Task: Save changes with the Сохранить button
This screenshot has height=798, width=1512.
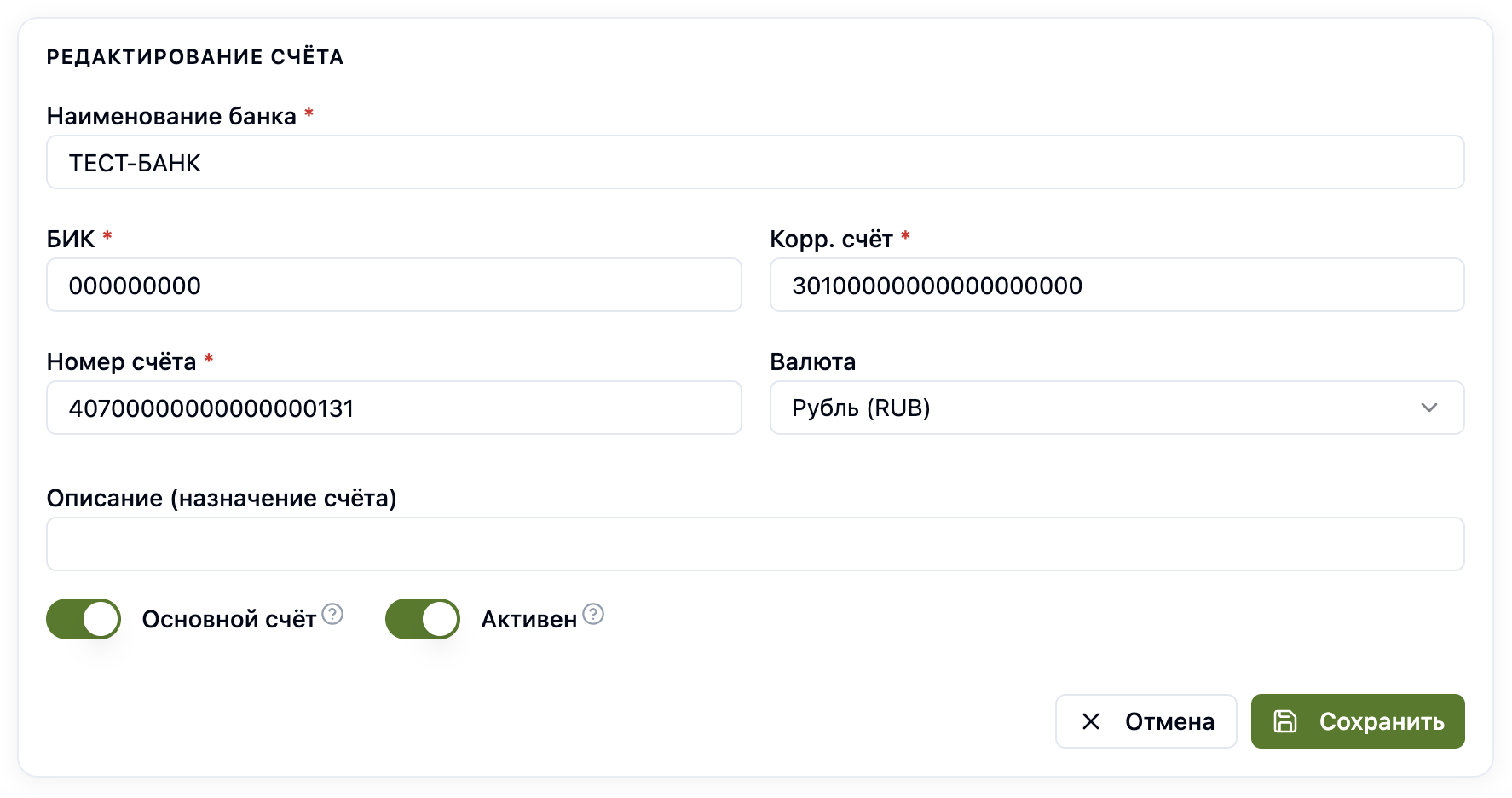Action: pyautogui.click(x=1358, y=721)
